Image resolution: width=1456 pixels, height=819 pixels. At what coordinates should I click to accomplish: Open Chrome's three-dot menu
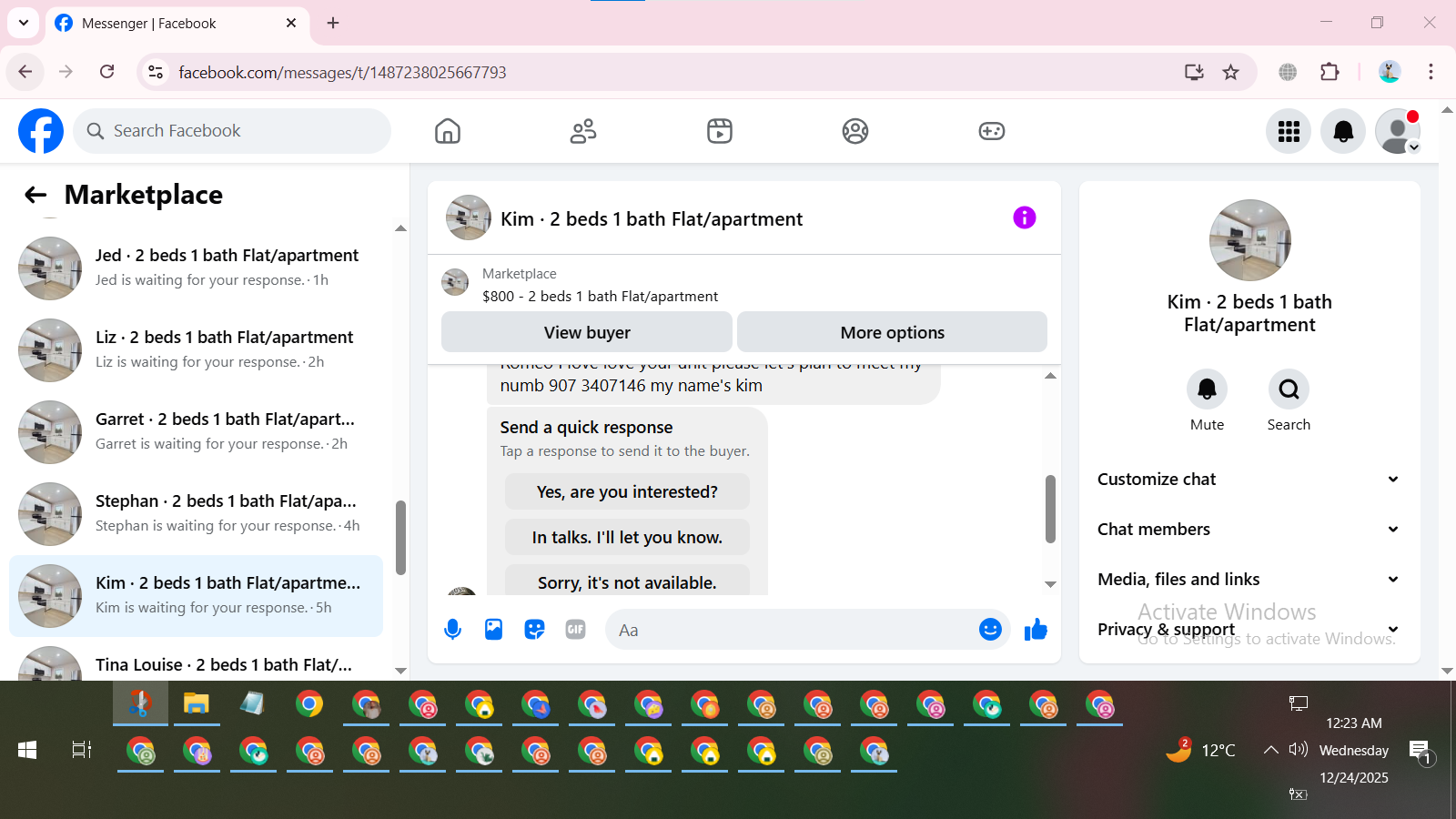tap(1431, 72)
